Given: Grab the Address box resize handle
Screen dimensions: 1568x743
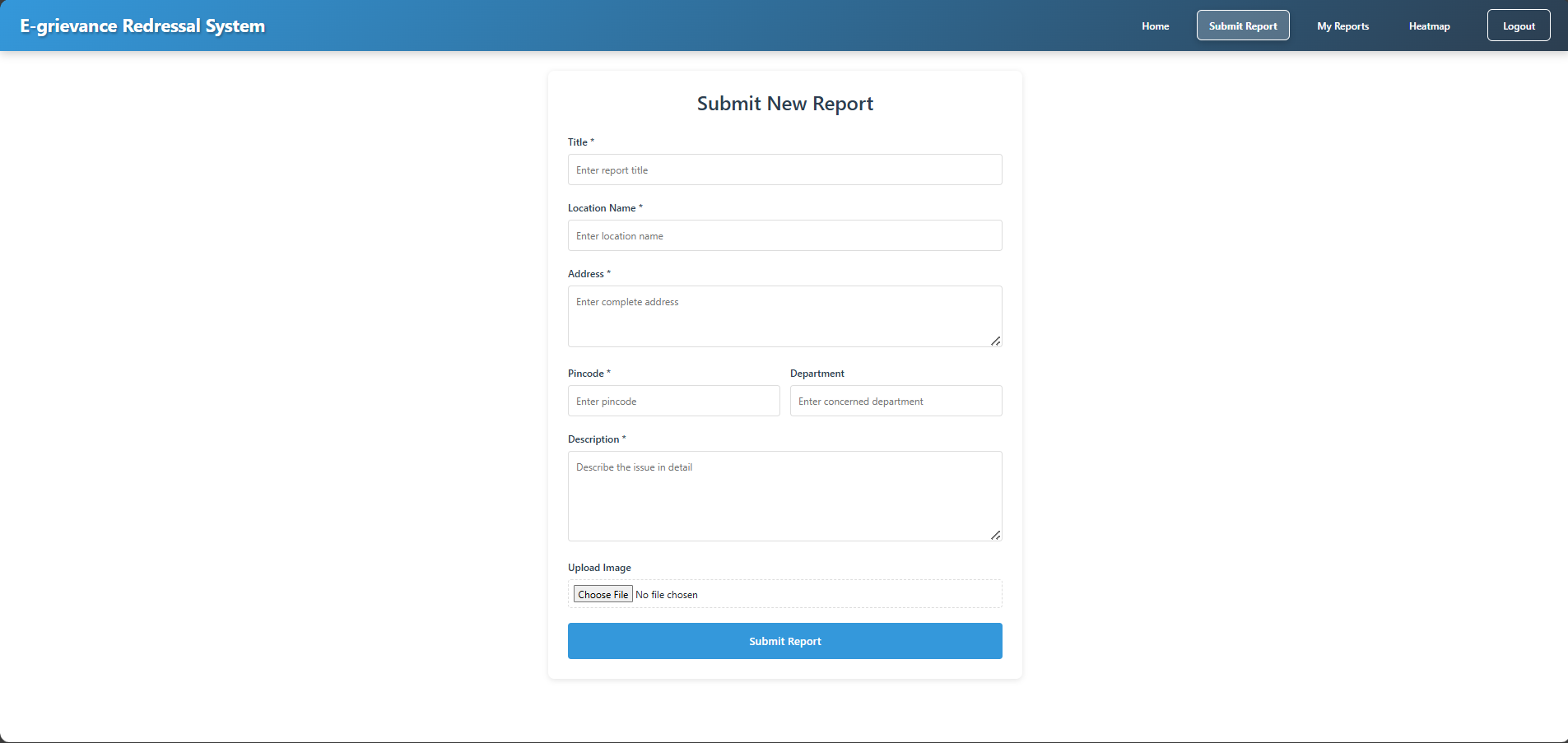Looking at the screenshot, I should [995, 341].
